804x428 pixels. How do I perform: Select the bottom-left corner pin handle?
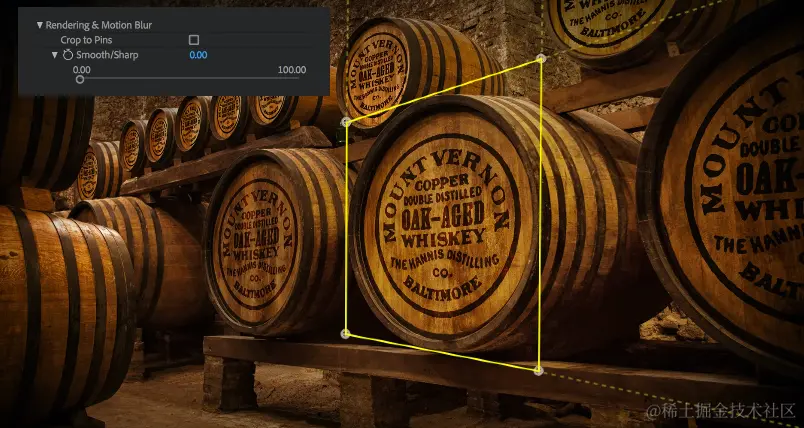coord(346,334)
